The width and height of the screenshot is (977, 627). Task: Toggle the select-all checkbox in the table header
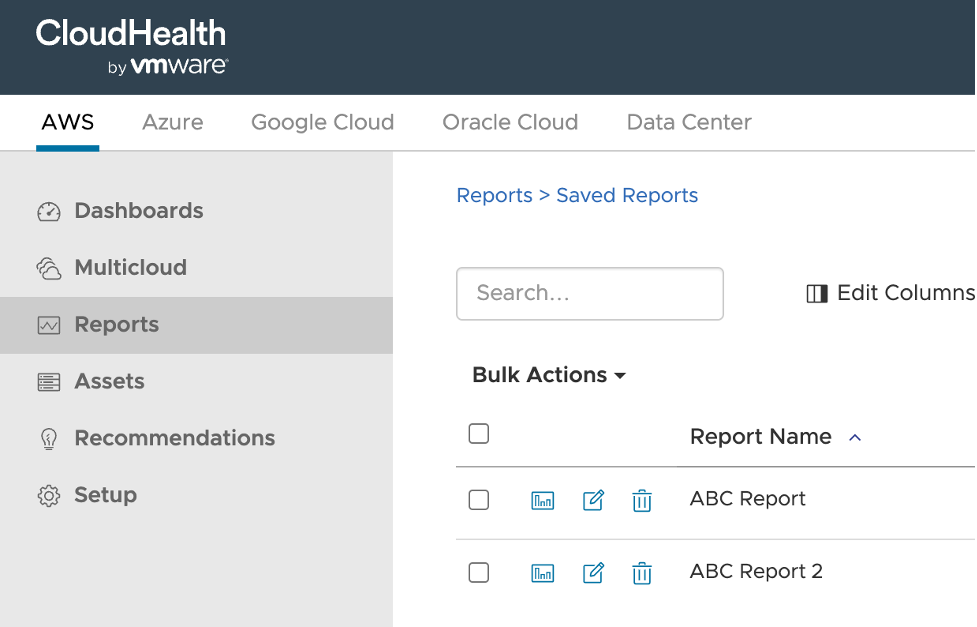tap(479, 433)
